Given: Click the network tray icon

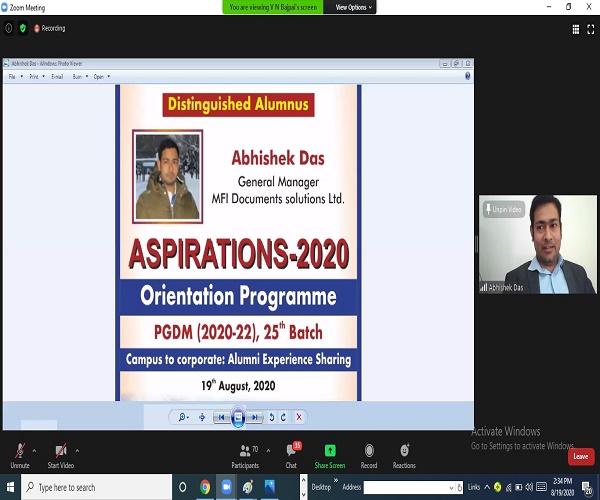Looking at the screenshot, I should [x=509, y=487].
